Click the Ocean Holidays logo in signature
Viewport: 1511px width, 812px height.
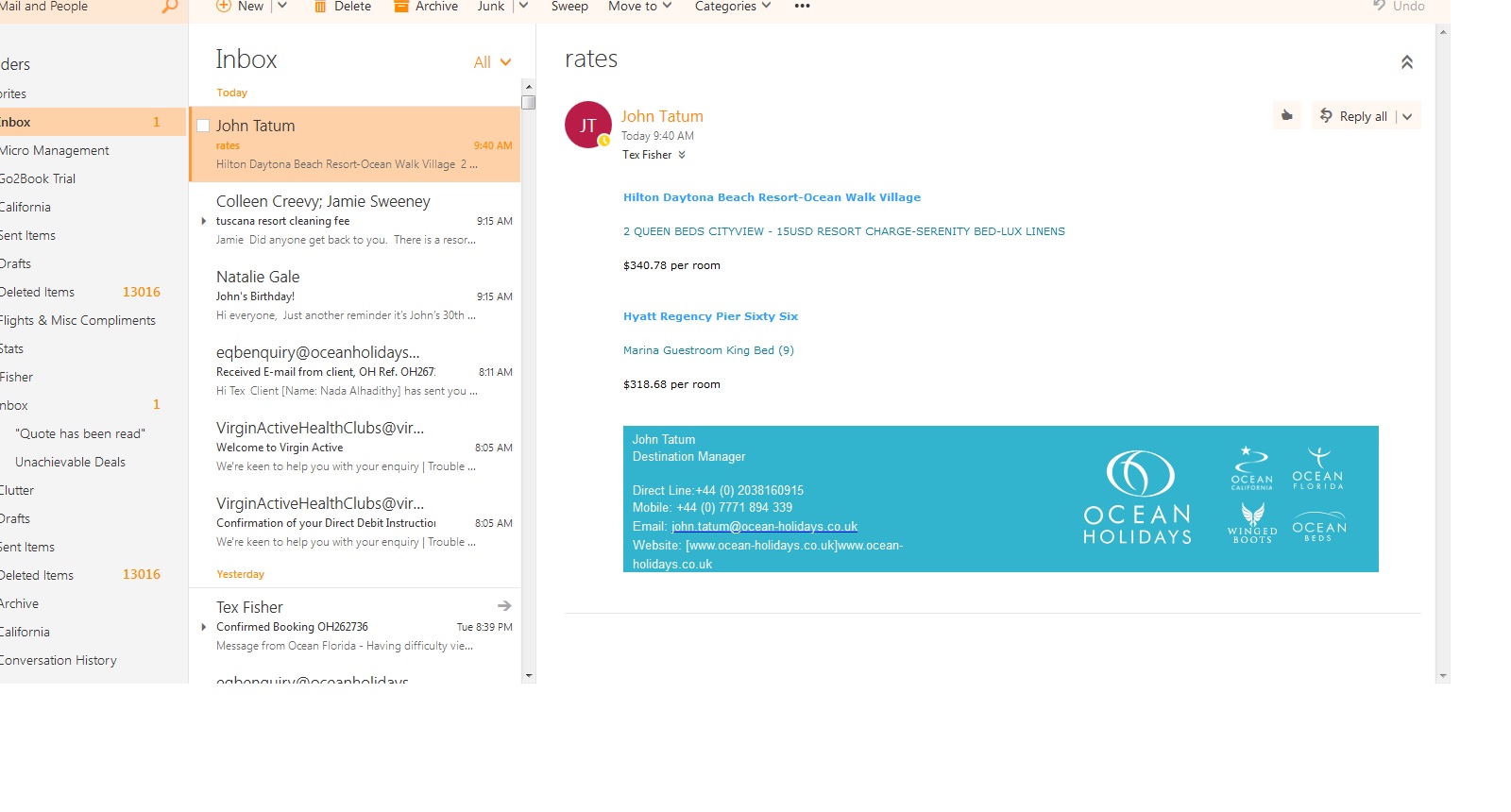pyautogui.click(x=1138, y=497)
